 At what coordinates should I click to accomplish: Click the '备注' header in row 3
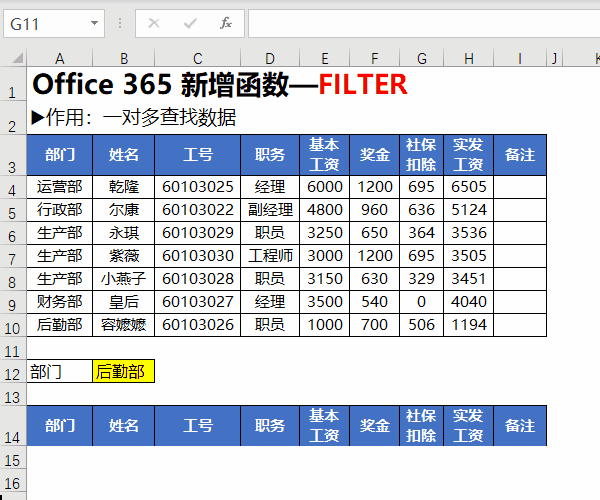coord(520,155)
